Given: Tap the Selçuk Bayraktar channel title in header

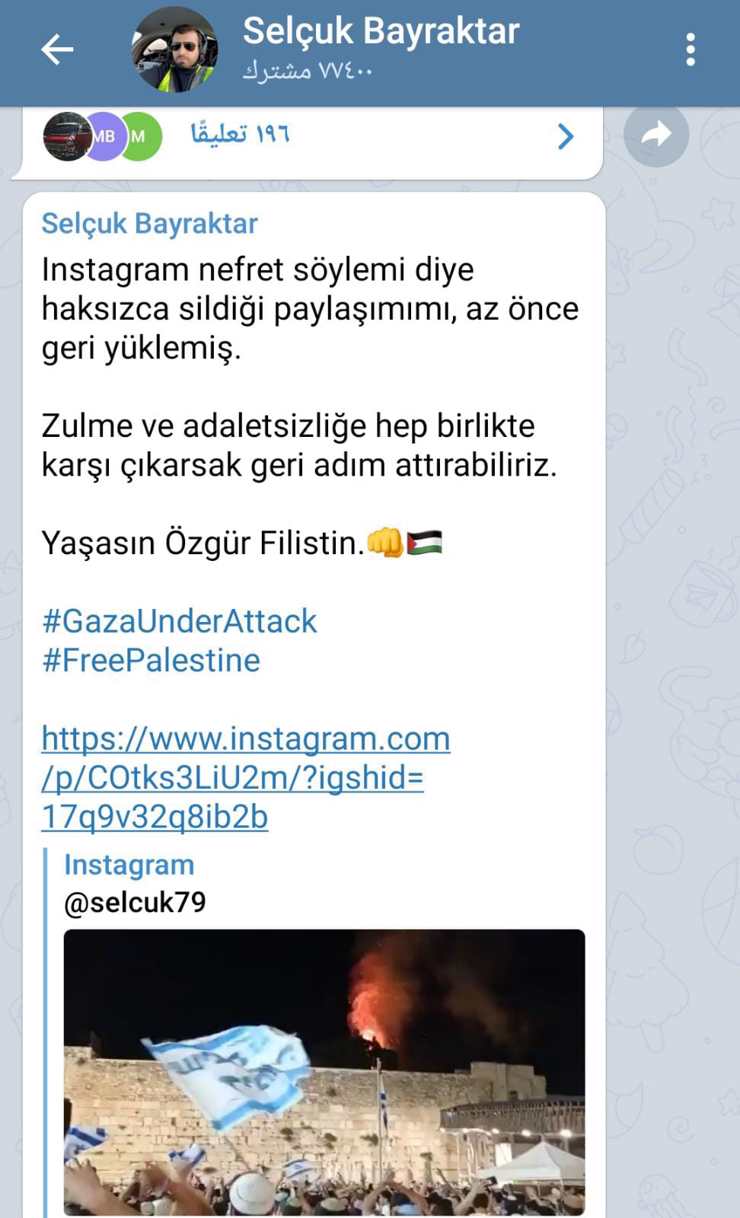Looking at the screenshot, I should coord(381,31).
